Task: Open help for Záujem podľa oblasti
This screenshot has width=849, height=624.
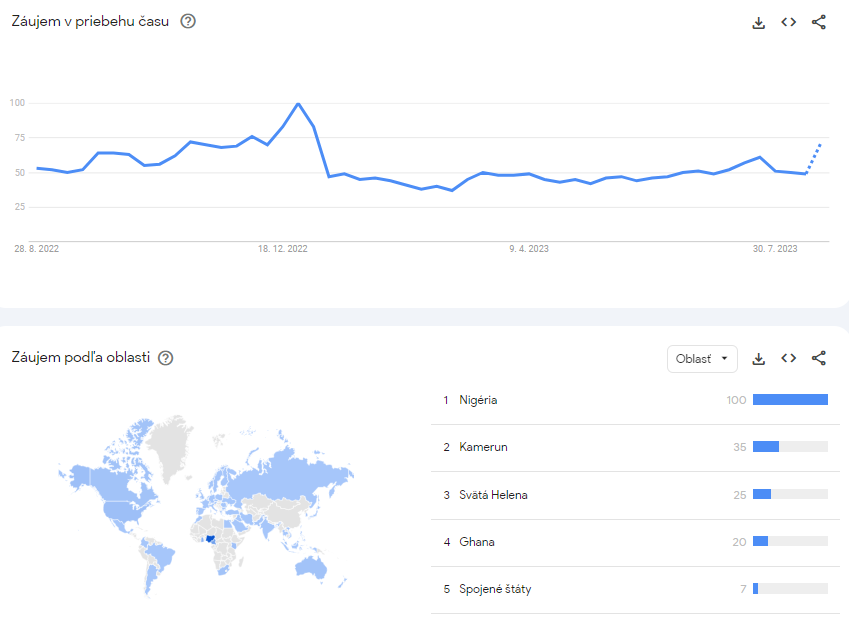Action: [166, 358]
